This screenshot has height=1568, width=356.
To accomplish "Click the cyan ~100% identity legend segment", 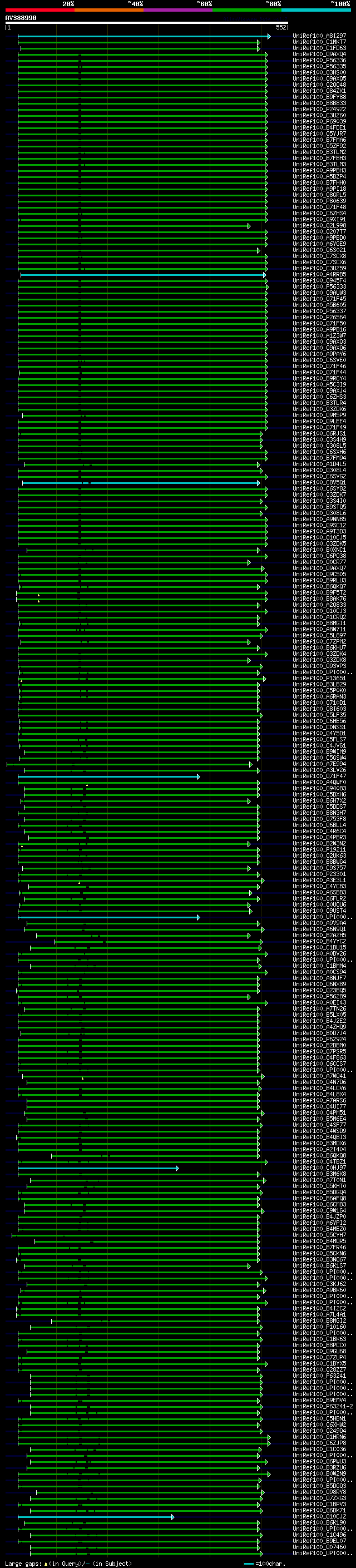I will click(317, 10).
